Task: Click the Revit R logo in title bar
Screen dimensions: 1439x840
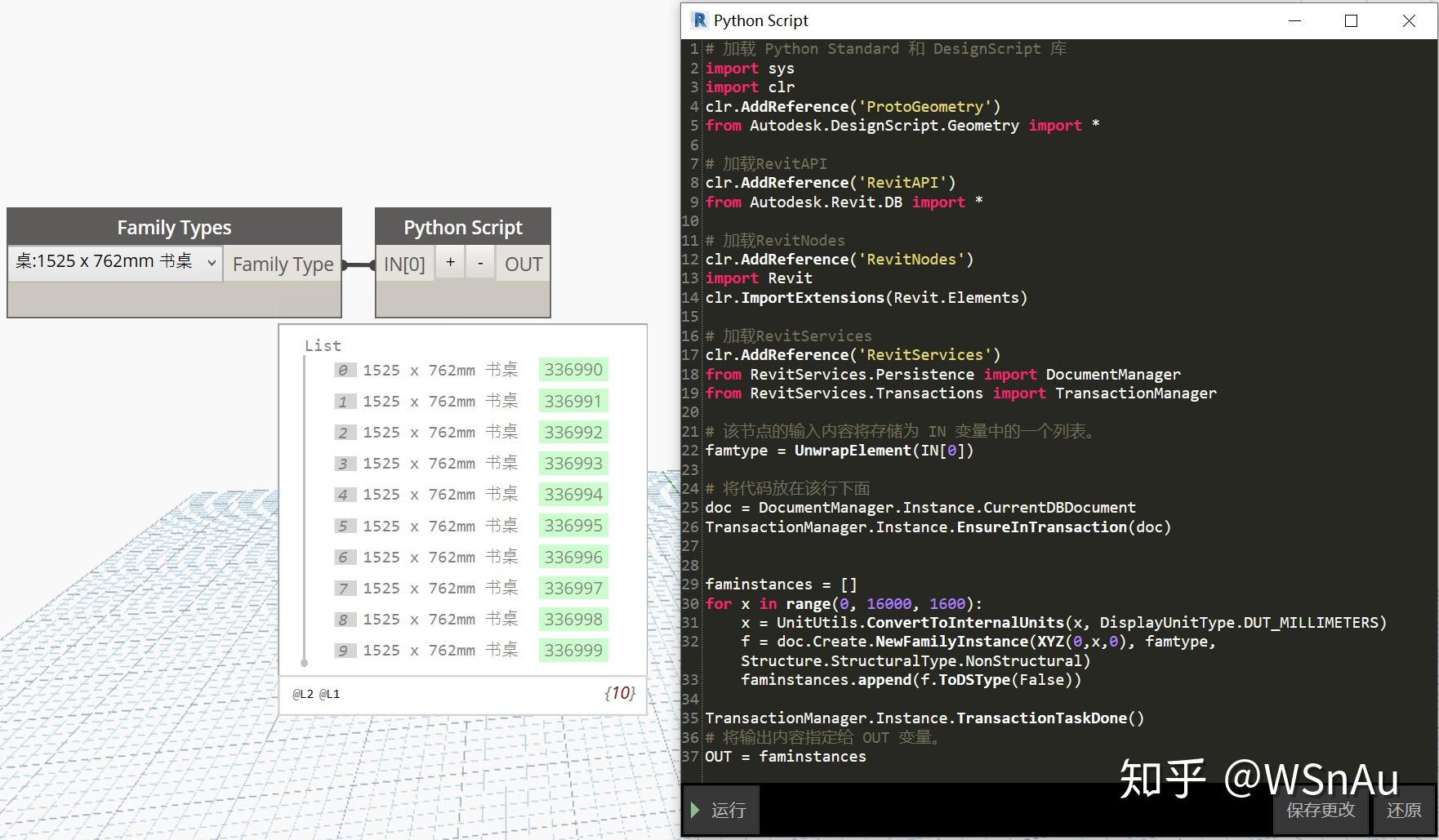Action: point(699,20)
